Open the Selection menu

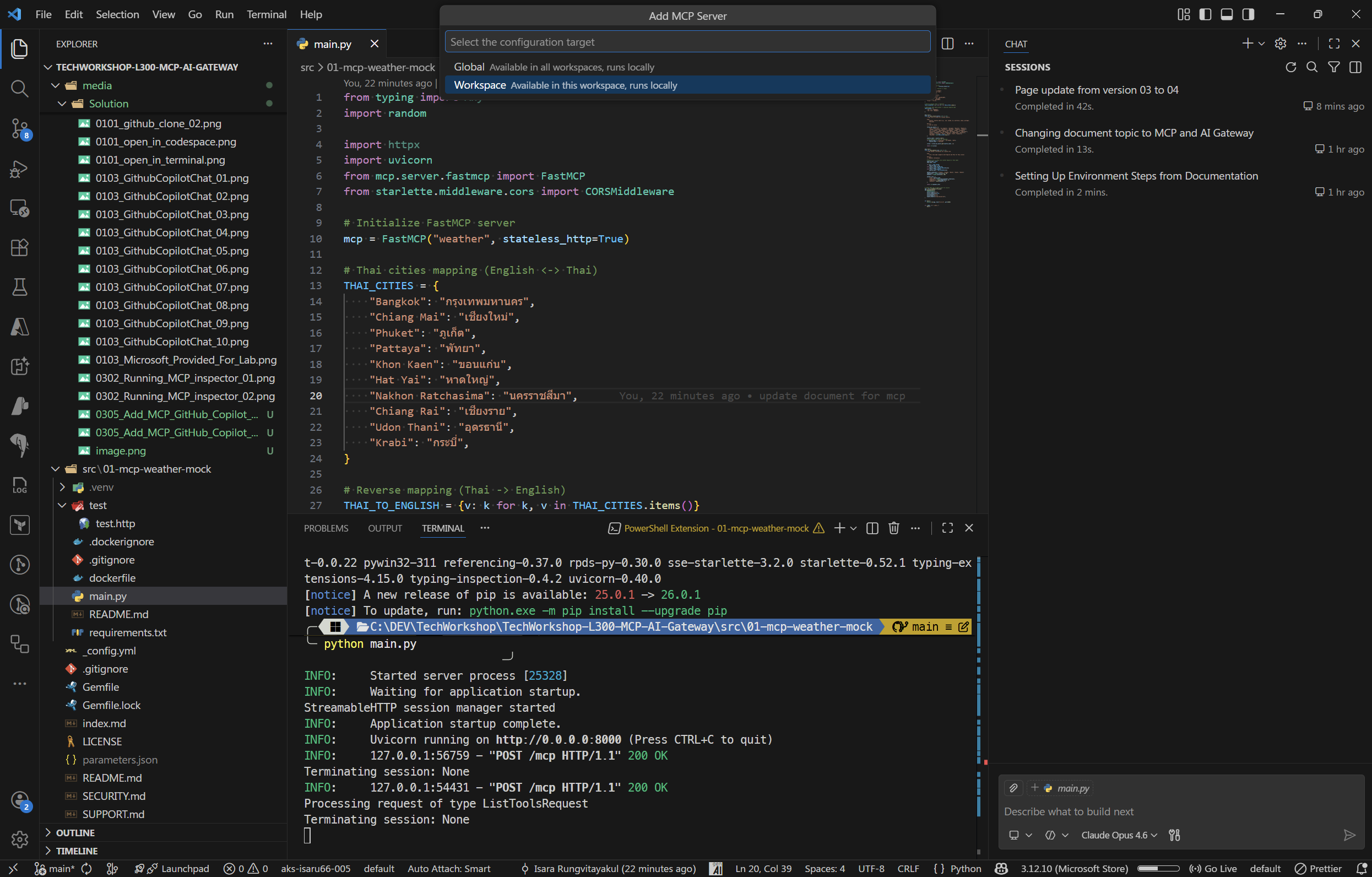coord(117,14)
